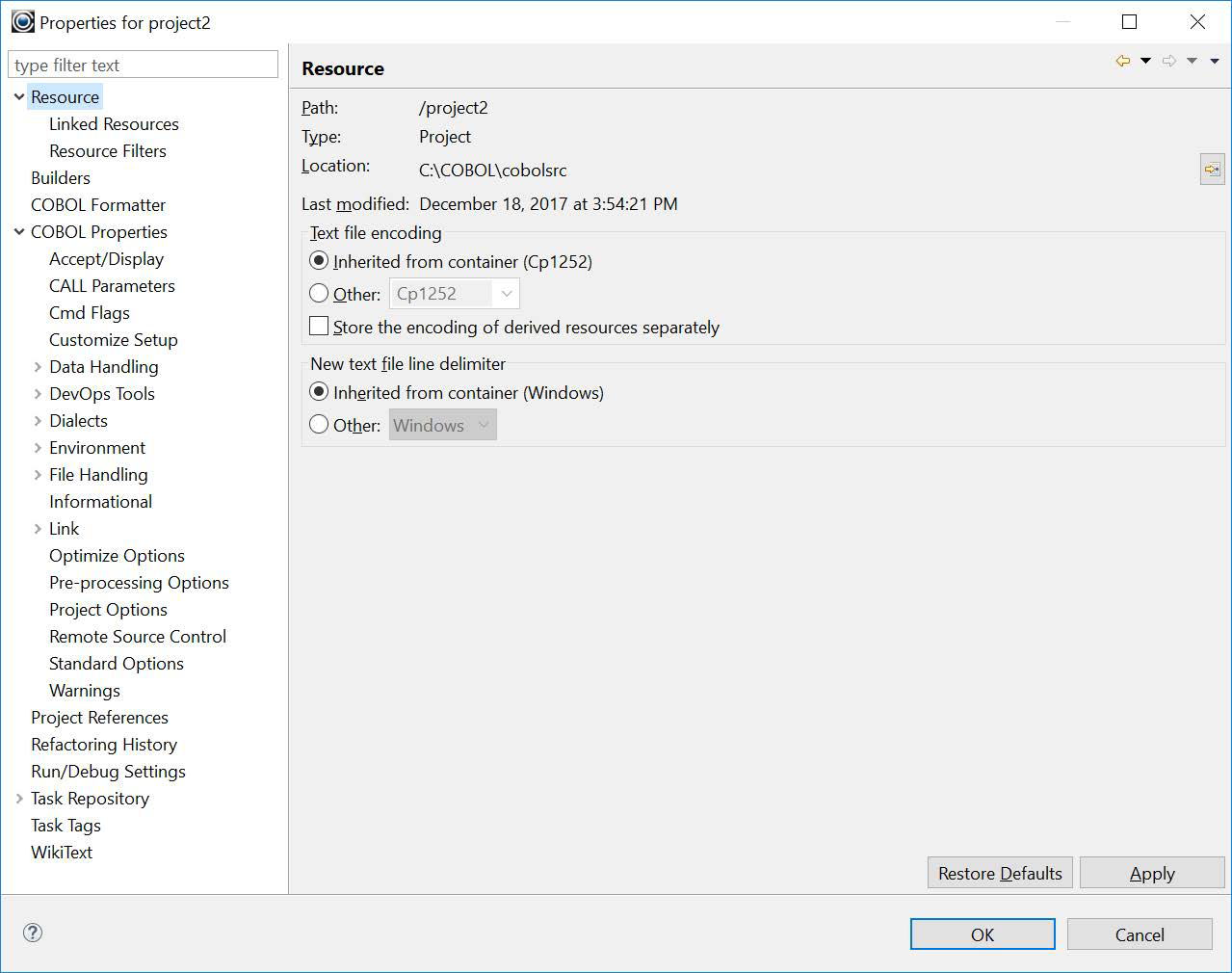Select Inherited from container (Windows) for line delimiter
Image resolution: width=1232 pixels, height=973 pixels.
(319, 391)
